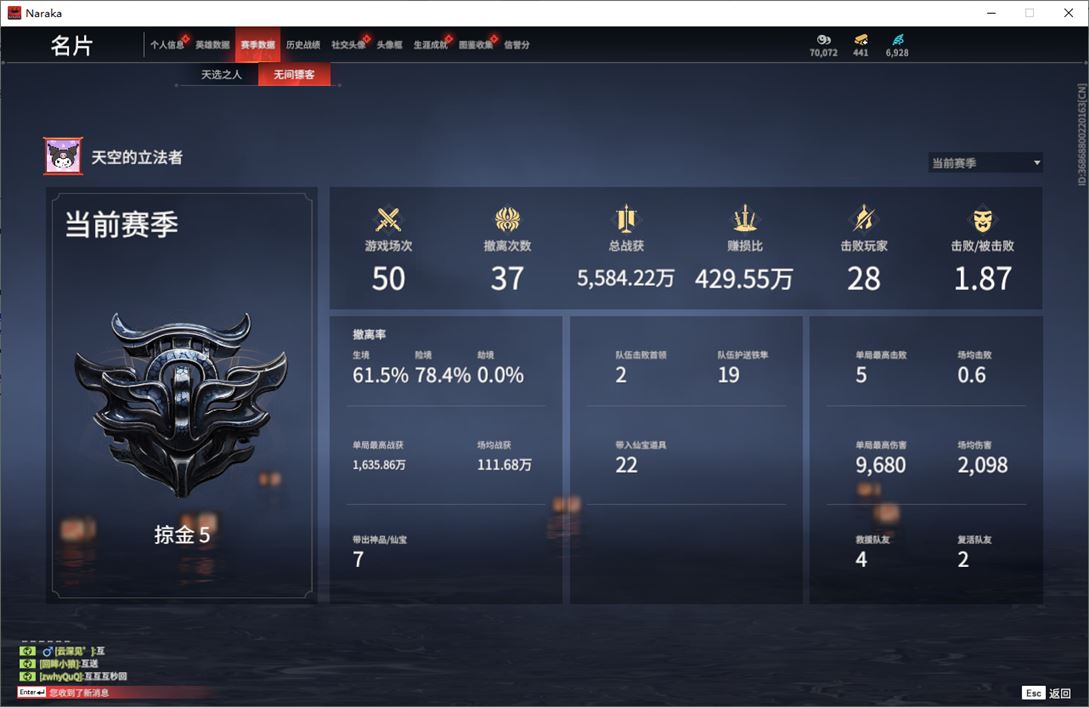Viewport: 1089px width, 707px height.
Task: Open the new message notification bar
Action: click(118, 692)
